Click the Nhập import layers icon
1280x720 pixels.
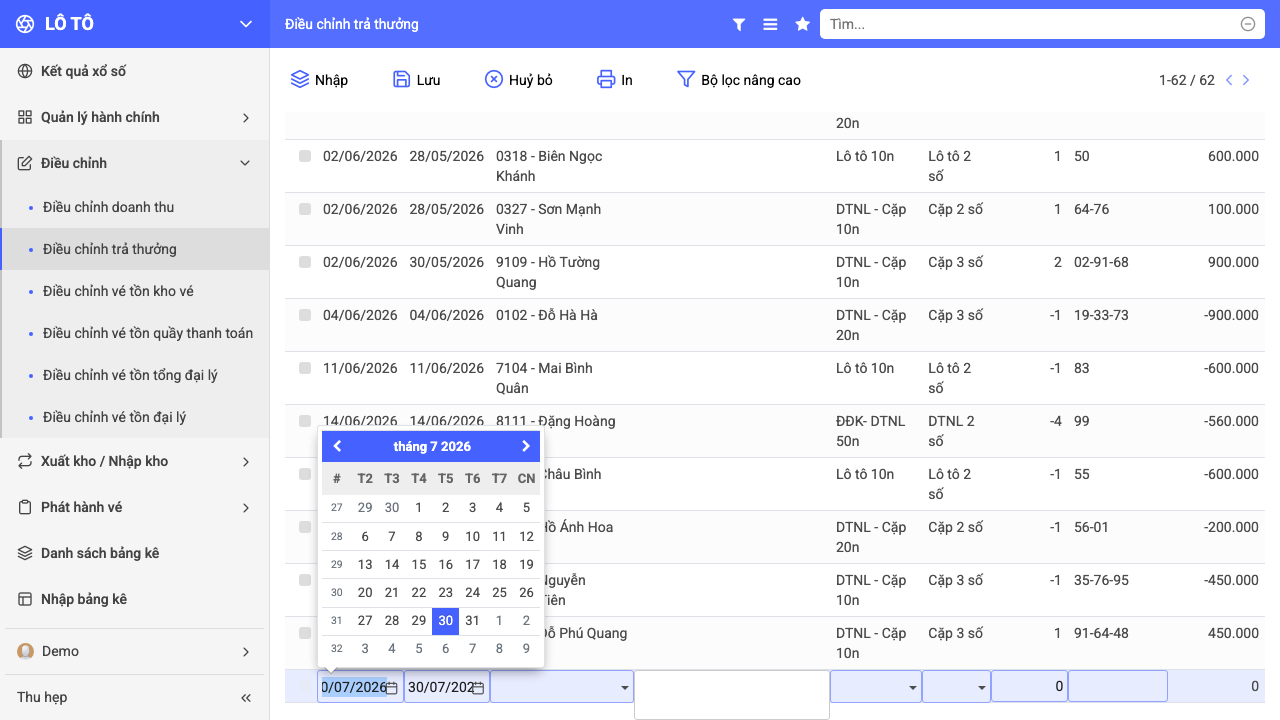pos(300,80)
